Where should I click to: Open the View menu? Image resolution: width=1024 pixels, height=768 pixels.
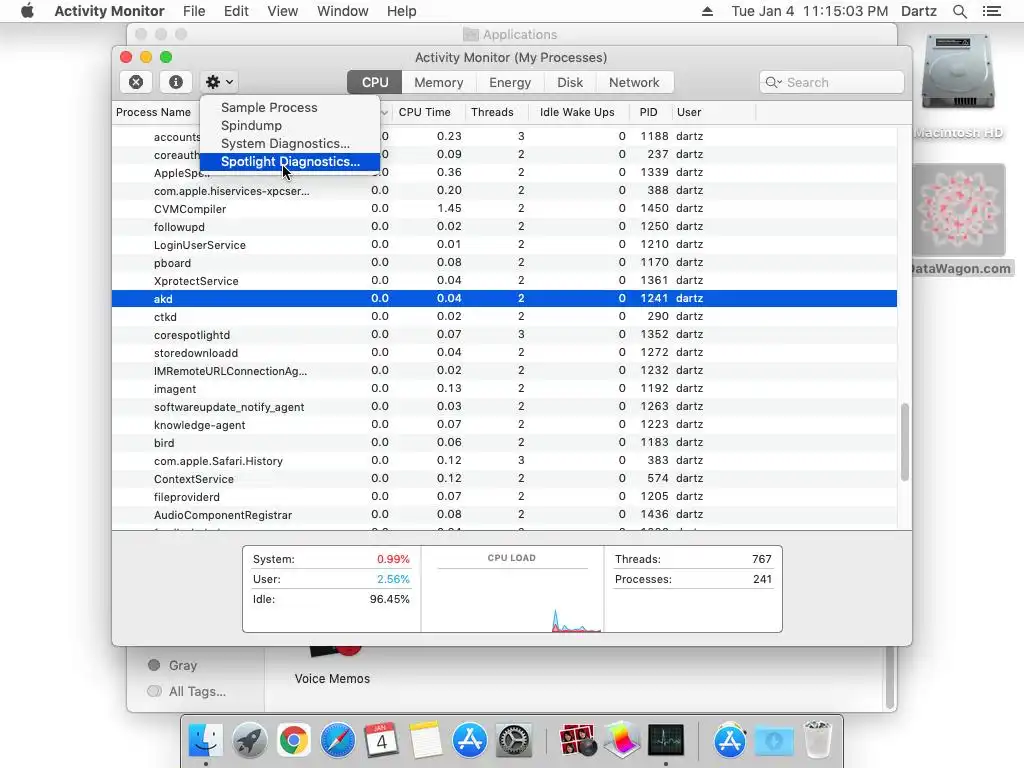[x=283, y=11]
